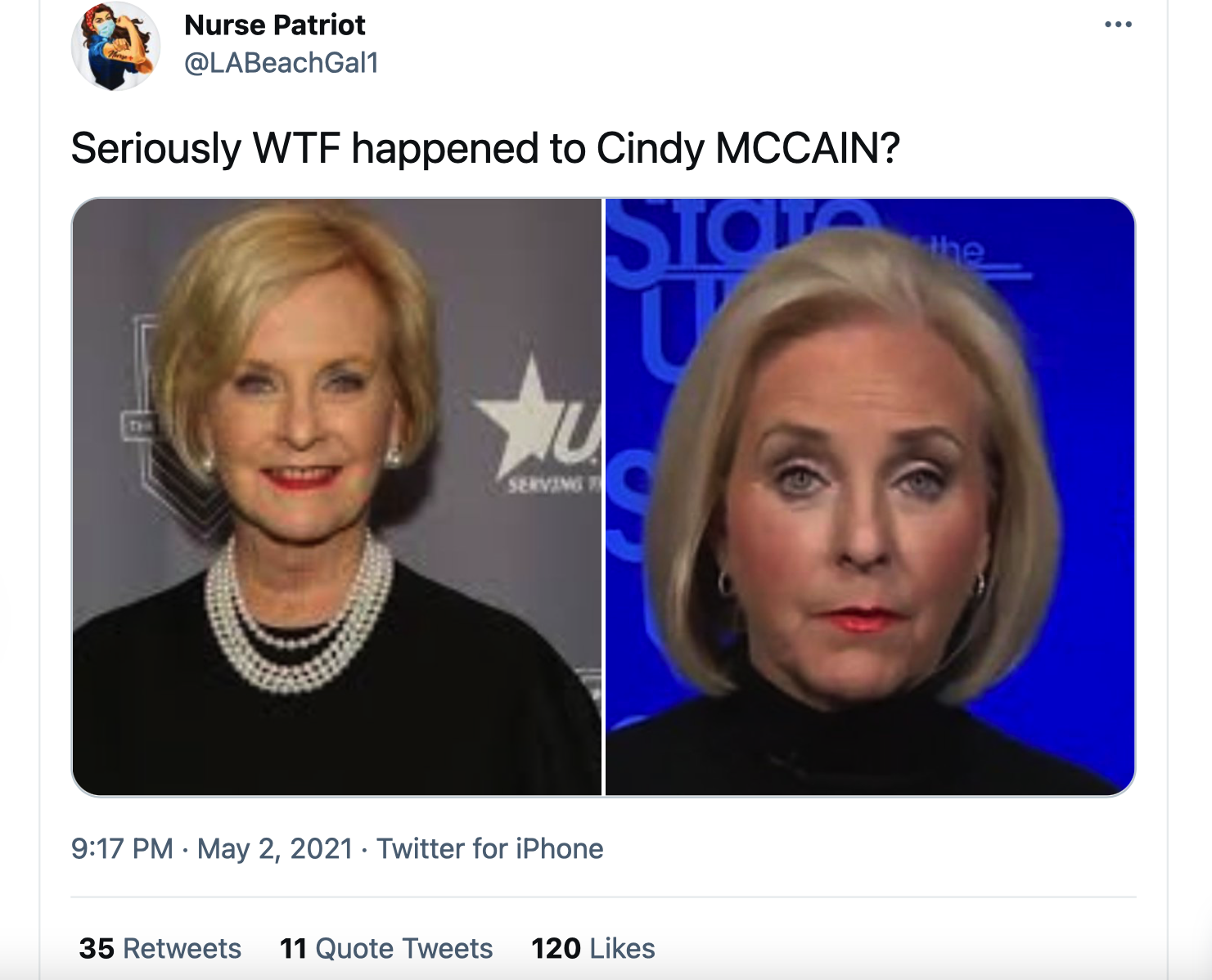Open the left photo with pearl necklace

pos(337,497)
